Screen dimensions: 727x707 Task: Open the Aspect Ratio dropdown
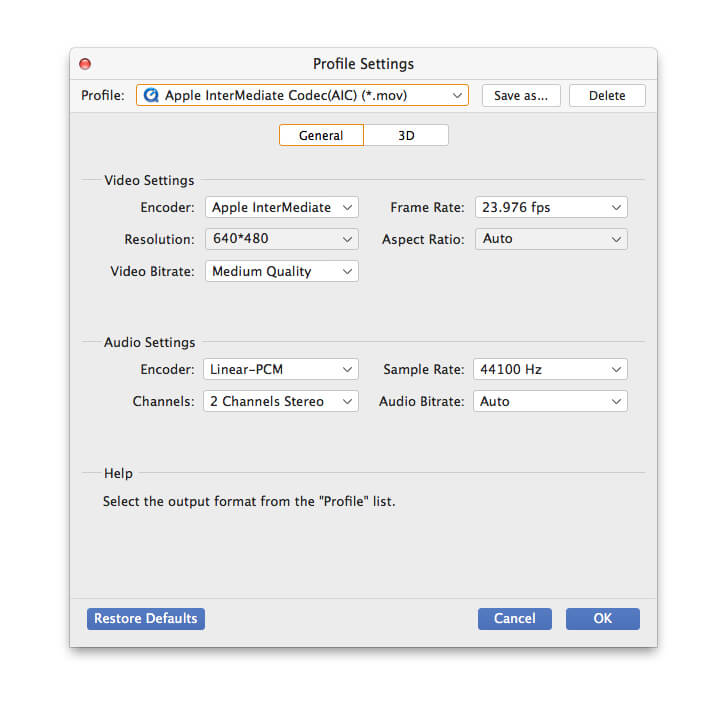[x=551, y=239]
